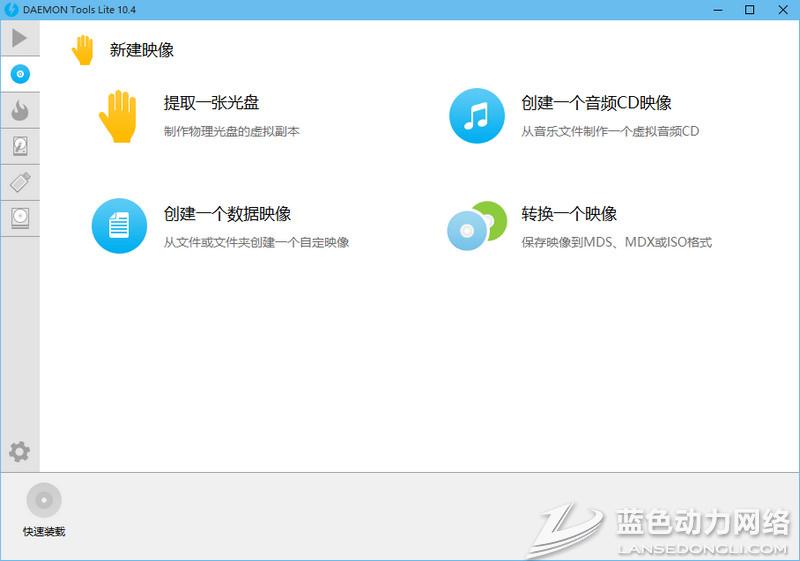Click the green-blue discs convert image icon
Image resolution: width=800 pixels, height=561 pixels.
point(476,226)
